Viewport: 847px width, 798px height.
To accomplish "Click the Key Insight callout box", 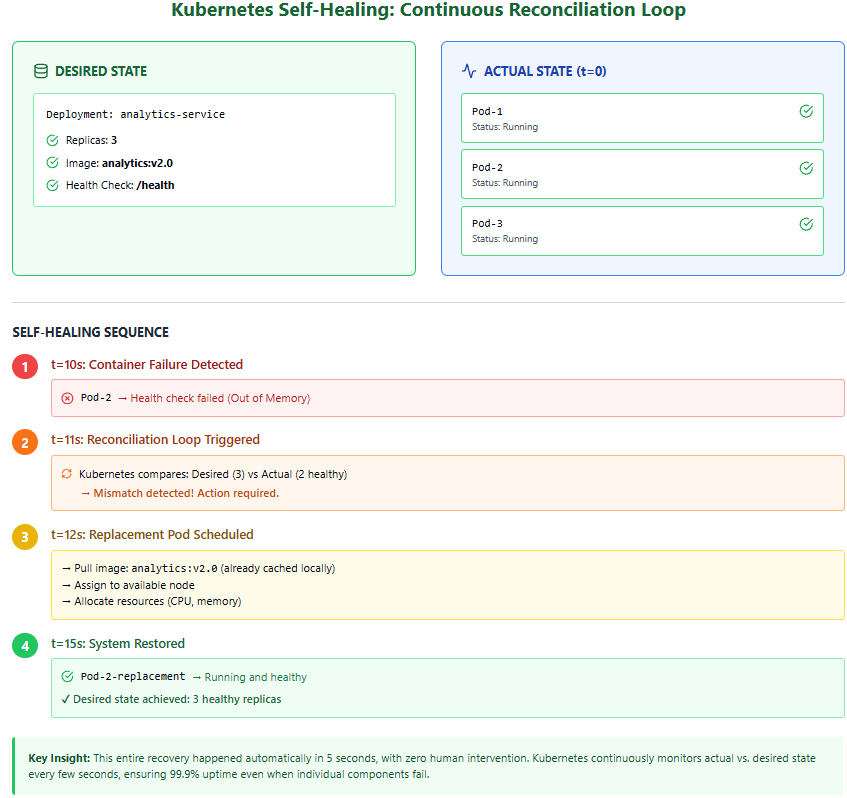I will tap(427, 766).
